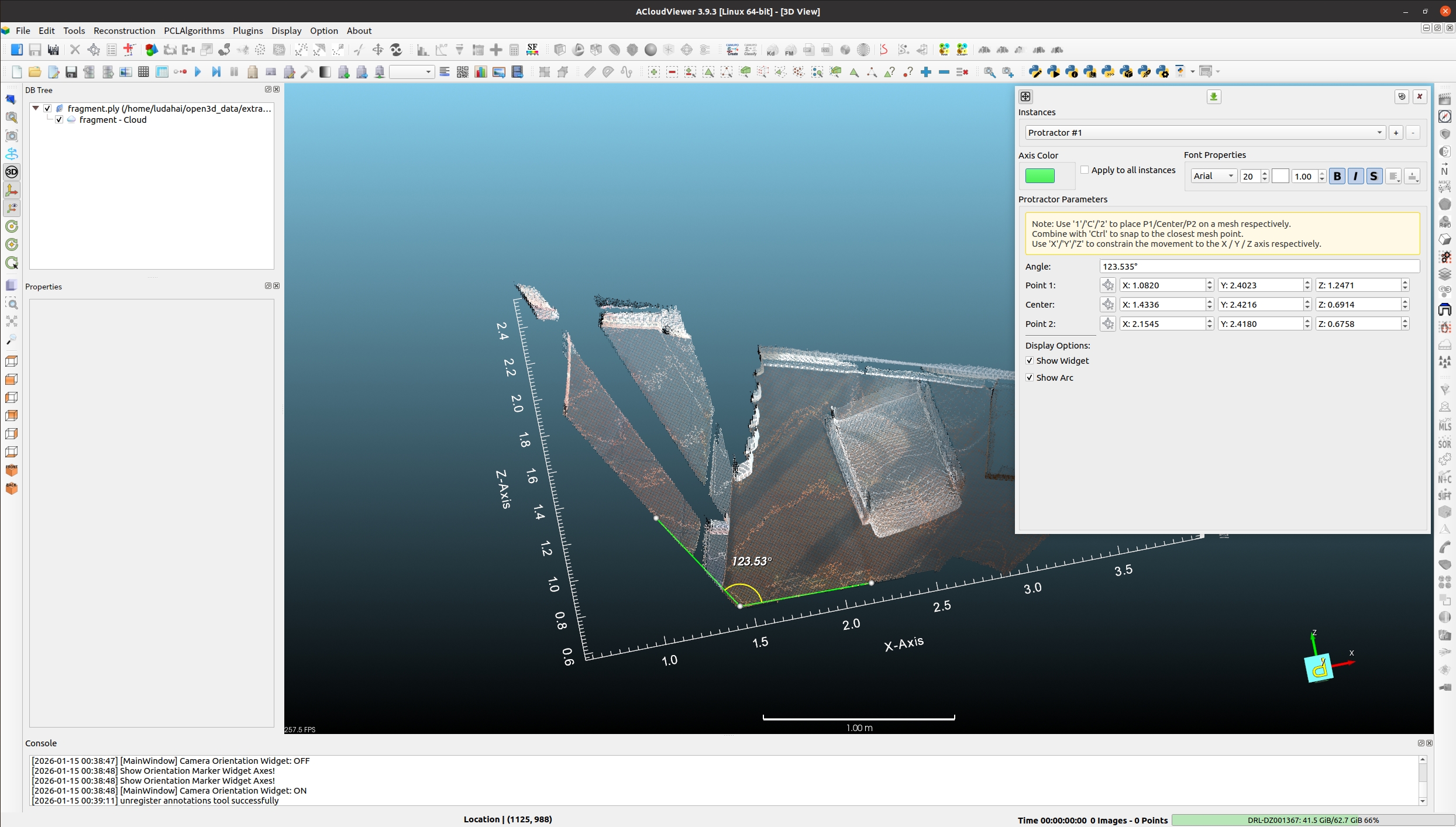The image size is (1456, 827).
Task: Pick Point 1 using crosshair icon
Action: coord(1107,285)
